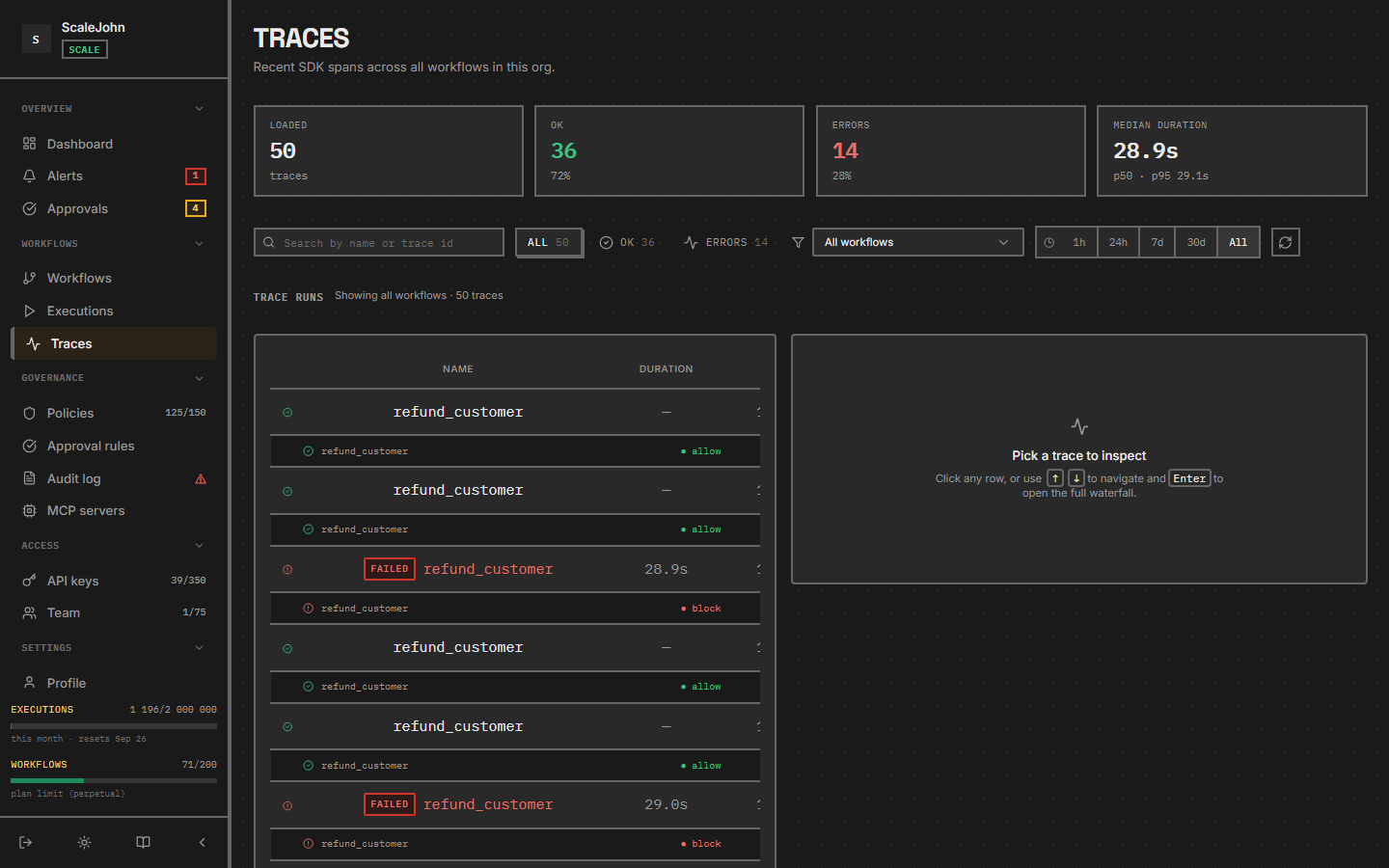The height and width of the screenshot is (868, 1389).
Task: Click the sign-out icon
Action: 26,843
